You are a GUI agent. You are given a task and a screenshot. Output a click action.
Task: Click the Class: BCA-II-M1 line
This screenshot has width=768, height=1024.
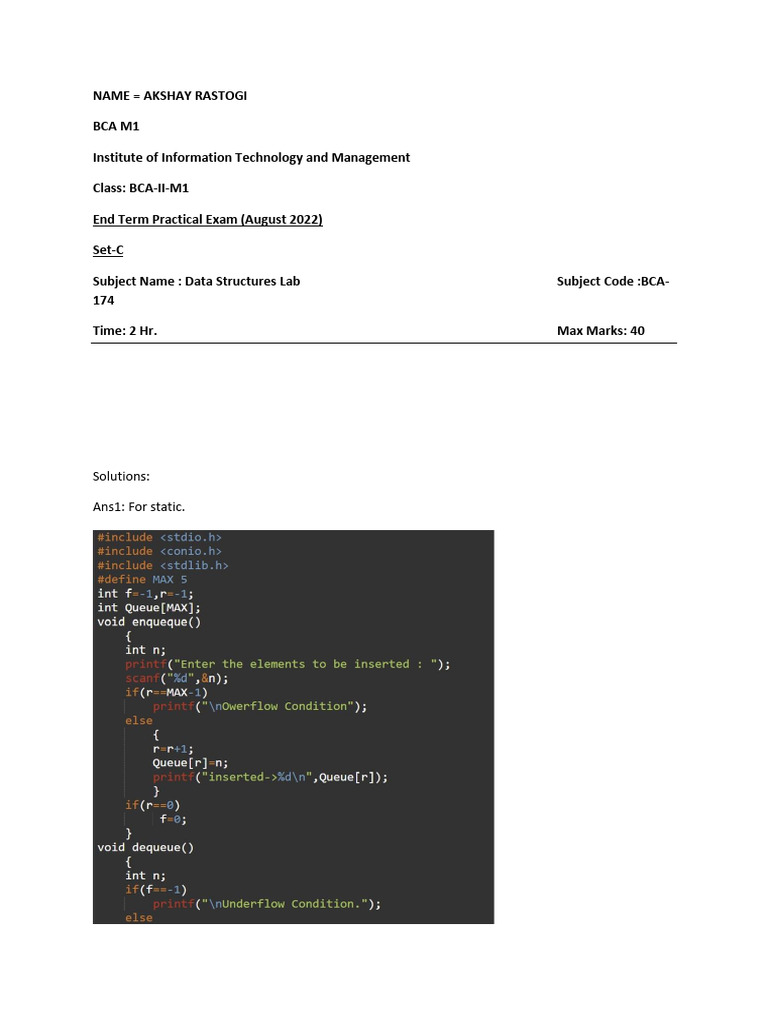140,188
